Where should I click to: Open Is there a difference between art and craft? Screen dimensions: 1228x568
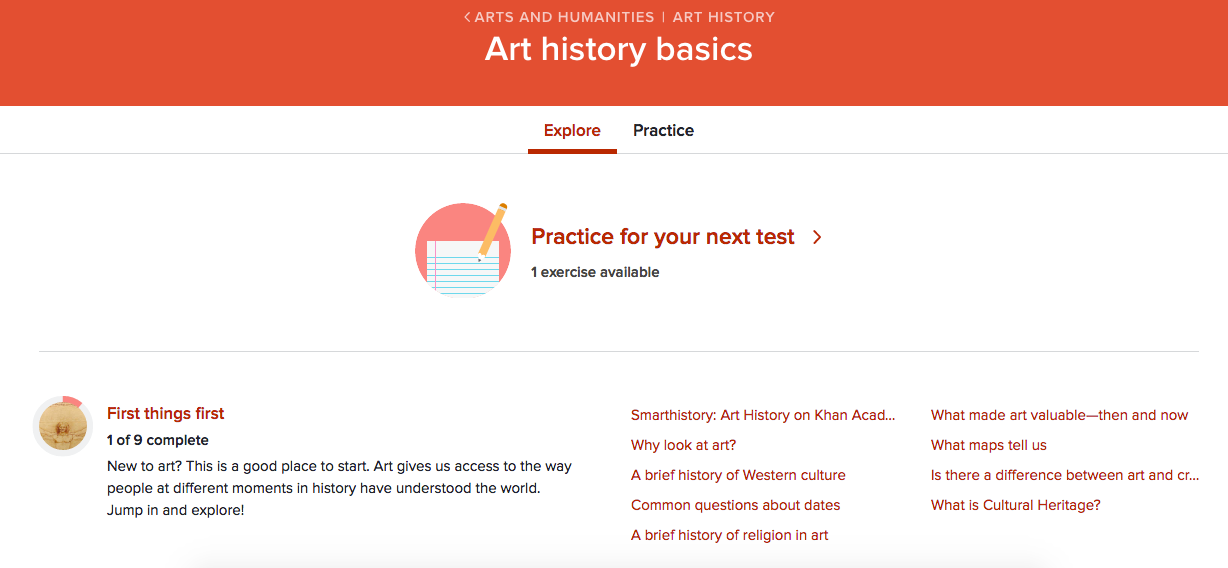click(1064, 475)
